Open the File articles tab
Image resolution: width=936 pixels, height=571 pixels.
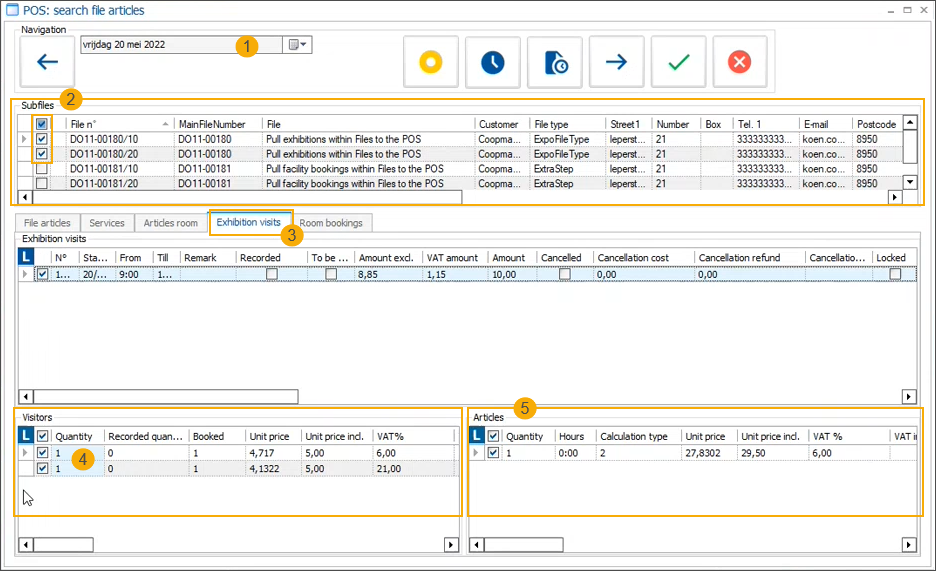[47, 222]
